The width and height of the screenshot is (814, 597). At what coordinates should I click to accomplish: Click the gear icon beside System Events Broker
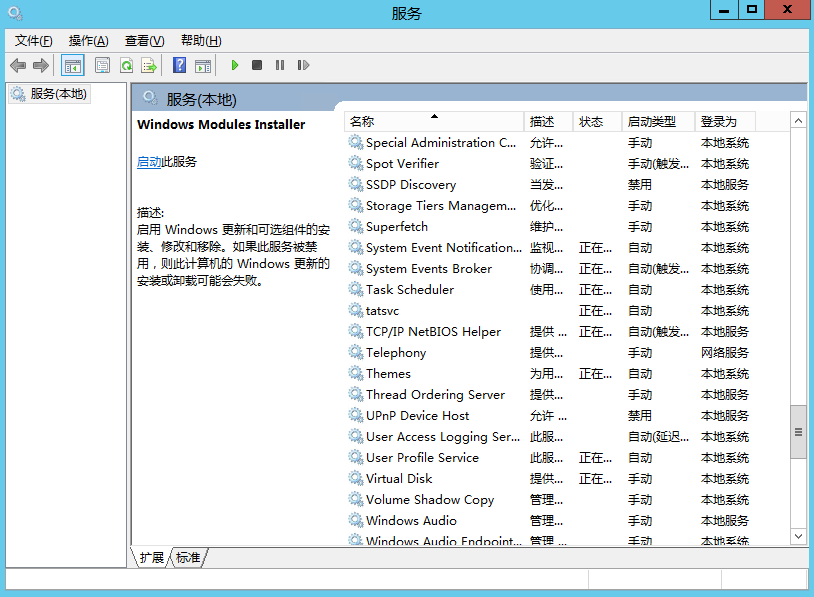tap(356, 268)
